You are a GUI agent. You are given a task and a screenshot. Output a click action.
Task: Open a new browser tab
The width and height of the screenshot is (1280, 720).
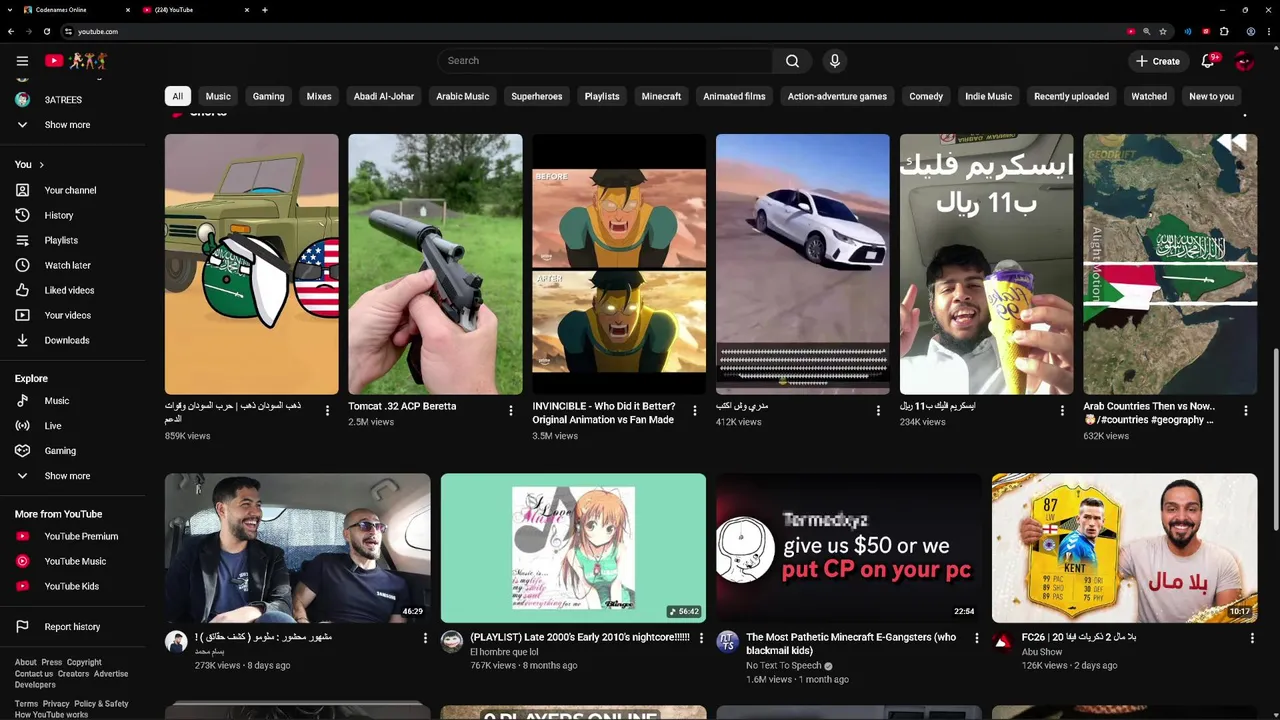tap(264, 10)
